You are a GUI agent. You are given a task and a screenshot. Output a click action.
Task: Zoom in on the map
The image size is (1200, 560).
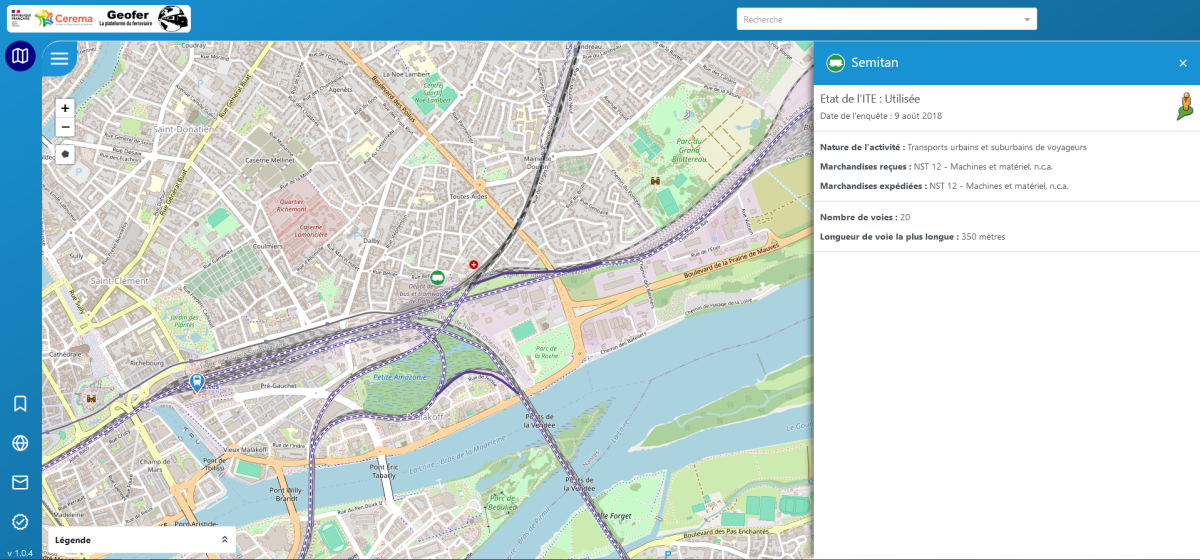(x=65, y=108)
